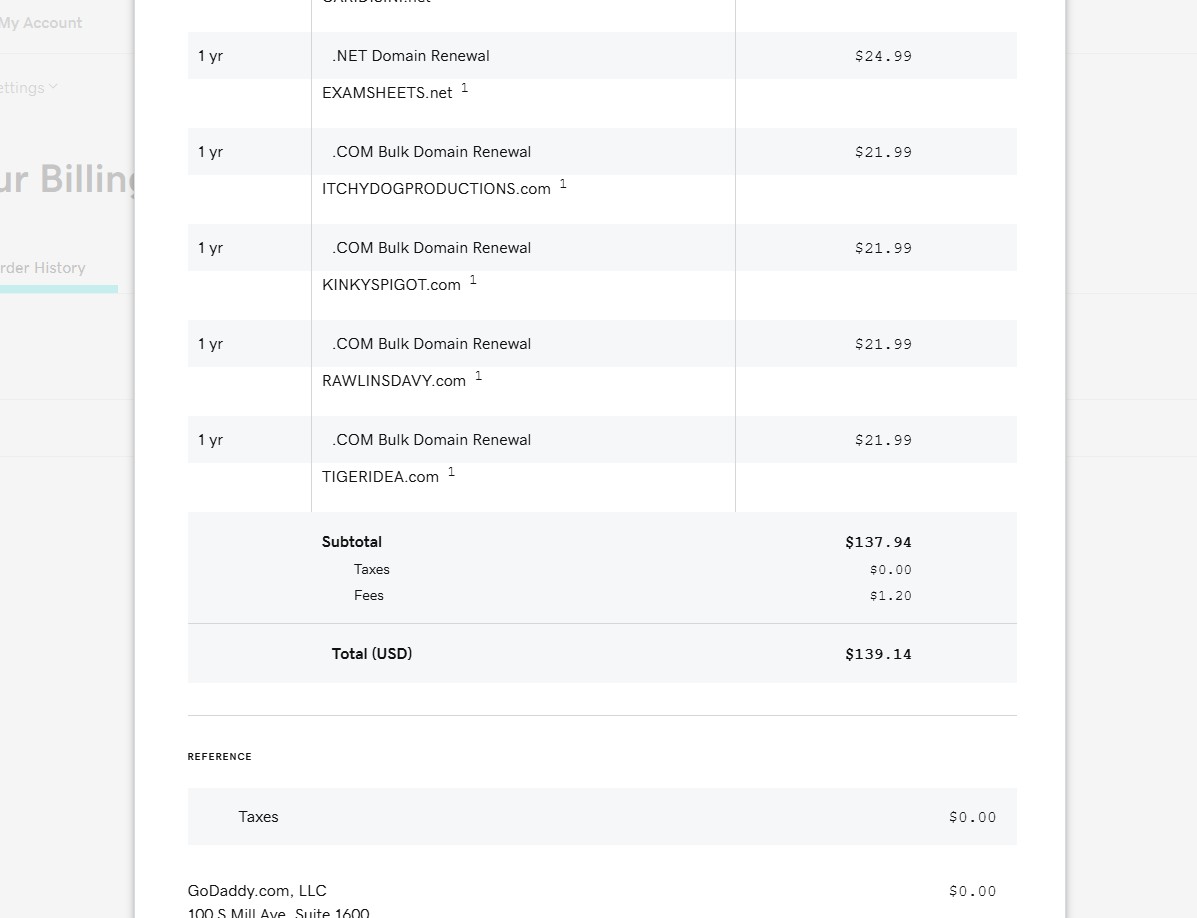Screen dimensions: 1197x918
Task: Click the Taxes row under Reference
Action: 258,817
